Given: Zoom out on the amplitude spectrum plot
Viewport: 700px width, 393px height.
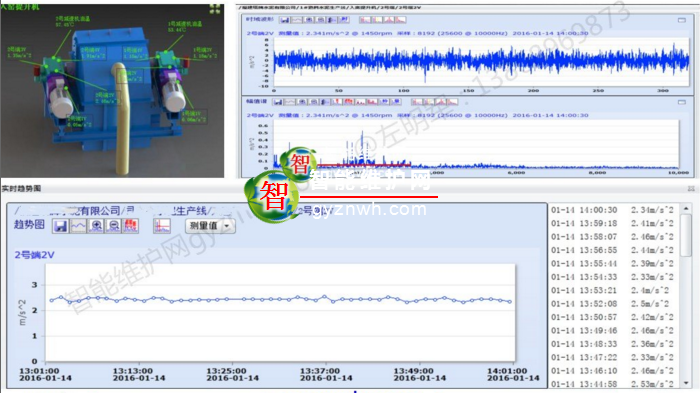Looking at the screenshot, I should pyautogui.click(x=313, y=102).
